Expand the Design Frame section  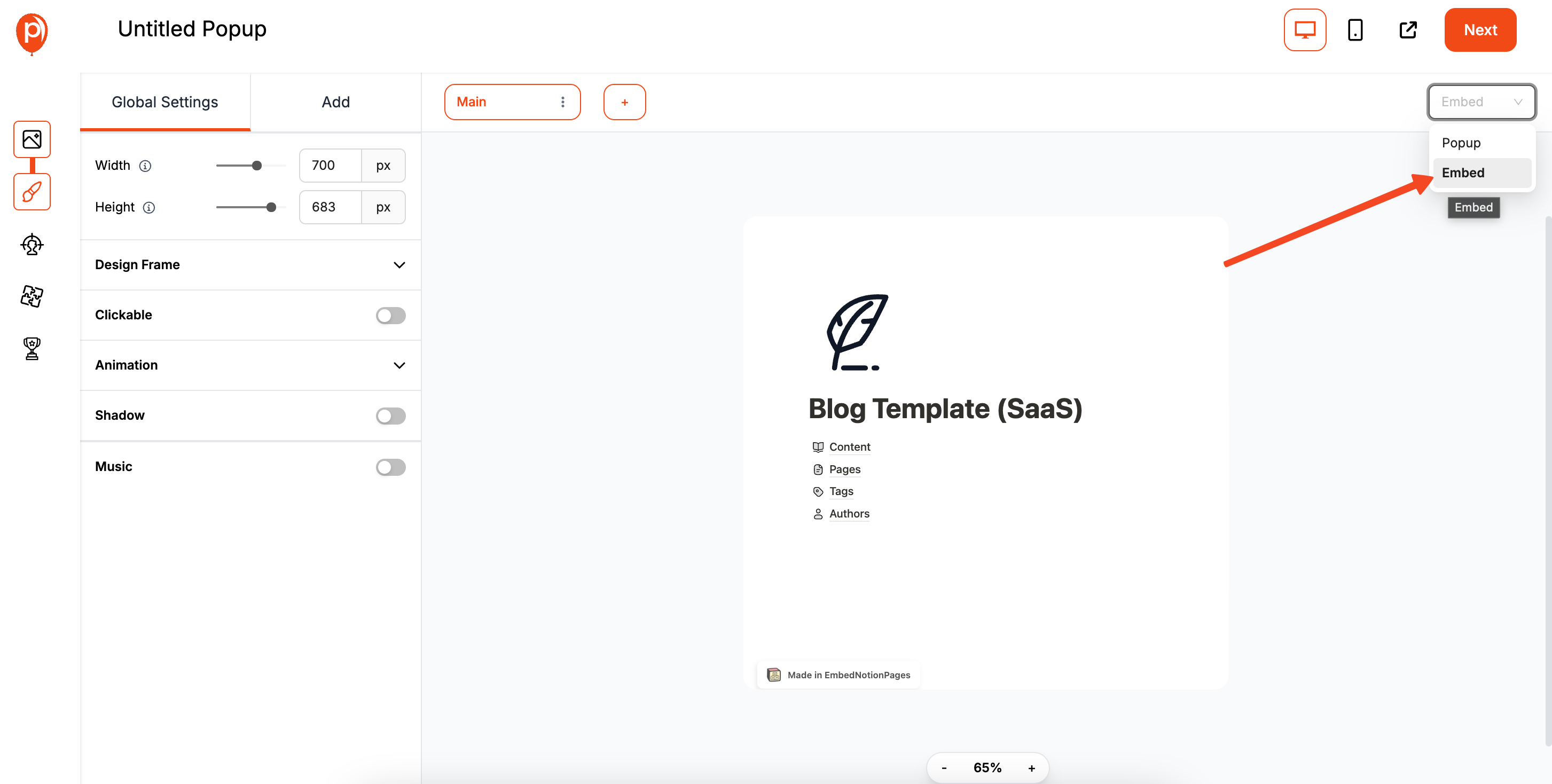[x=250, y=265]
